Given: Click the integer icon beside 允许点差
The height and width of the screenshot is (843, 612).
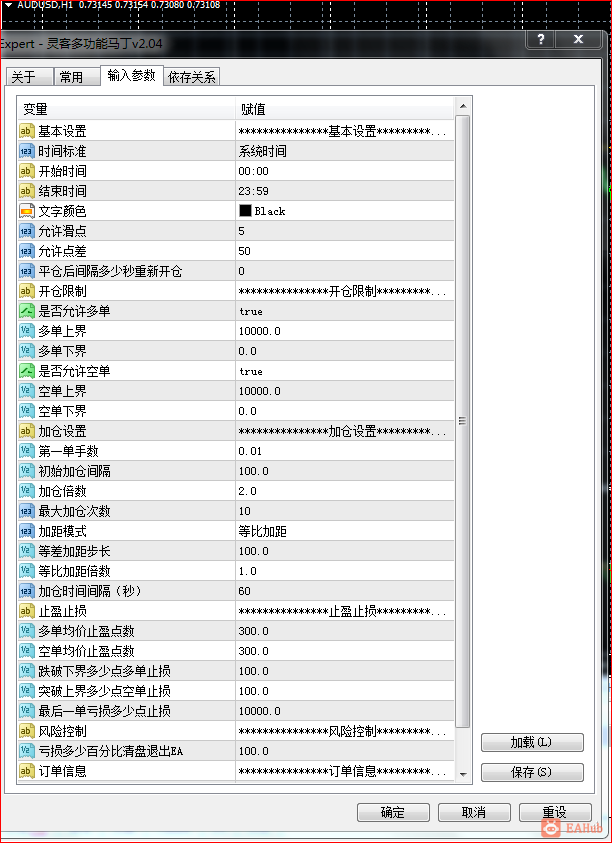Looking at the screenshot, I should coord(26,251).
